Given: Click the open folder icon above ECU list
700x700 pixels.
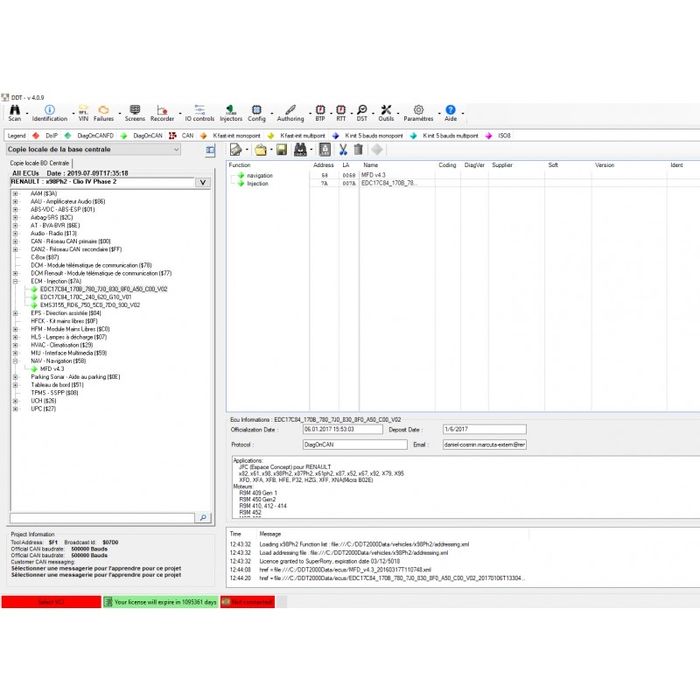Looking at the screenshot, I should (x=261, y=150).
